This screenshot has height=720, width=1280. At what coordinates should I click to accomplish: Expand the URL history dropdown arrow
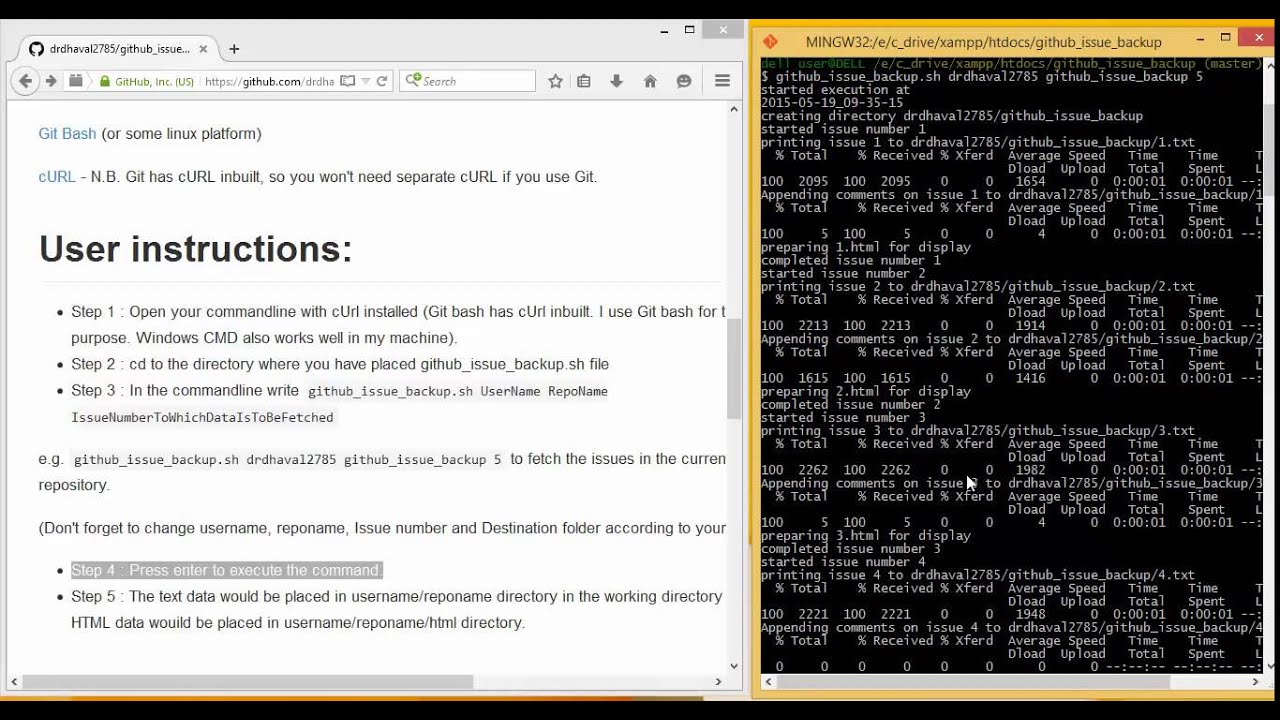click(x=366, y=81)
